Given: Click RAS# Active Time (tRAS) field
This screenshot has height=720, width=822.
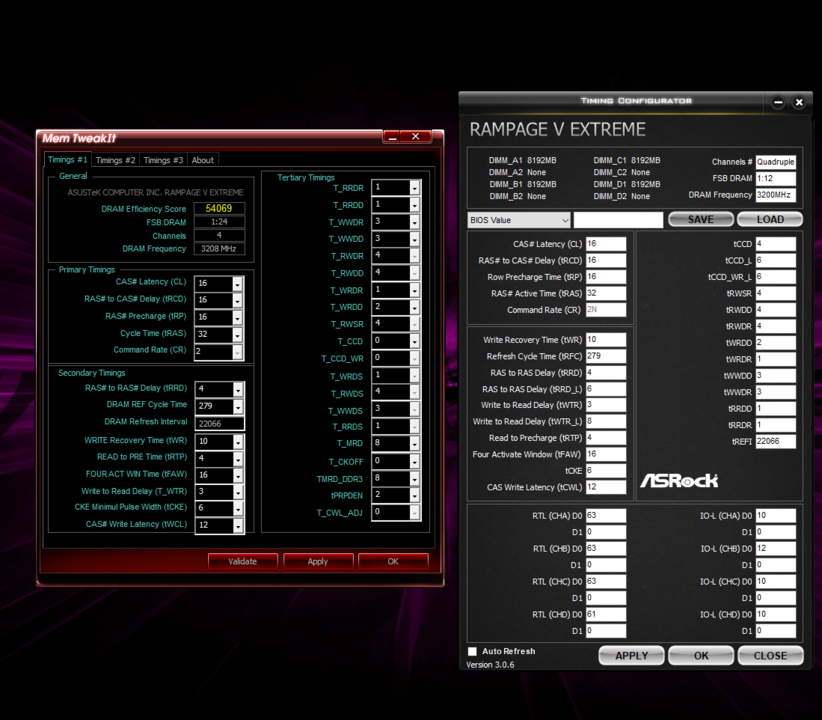Looking at the screenshot, I should click(x=605, y=293).
